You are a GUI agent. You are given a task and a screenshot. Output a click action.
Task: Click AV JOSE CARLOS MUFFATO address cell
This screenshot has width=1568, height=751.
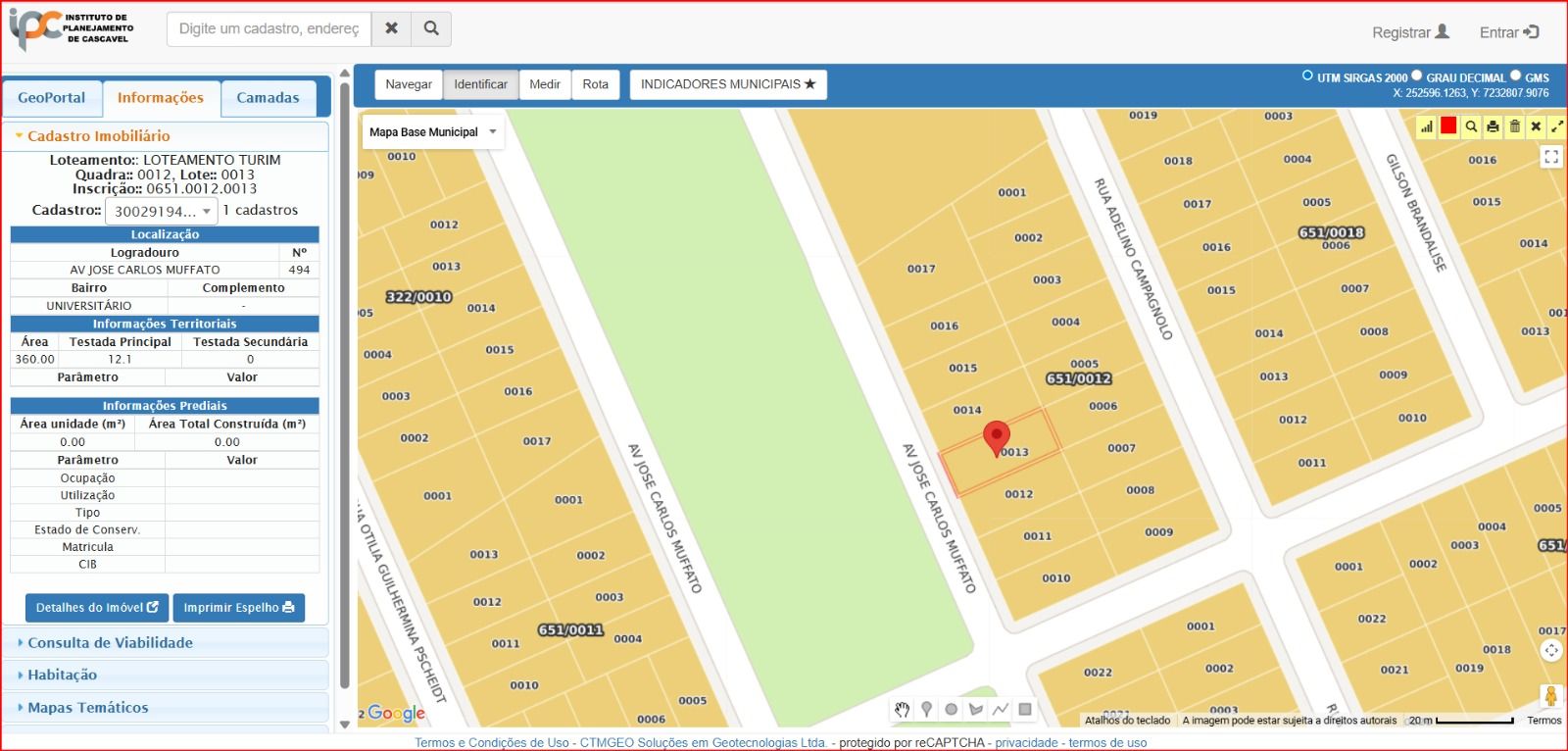coord(145,270)
